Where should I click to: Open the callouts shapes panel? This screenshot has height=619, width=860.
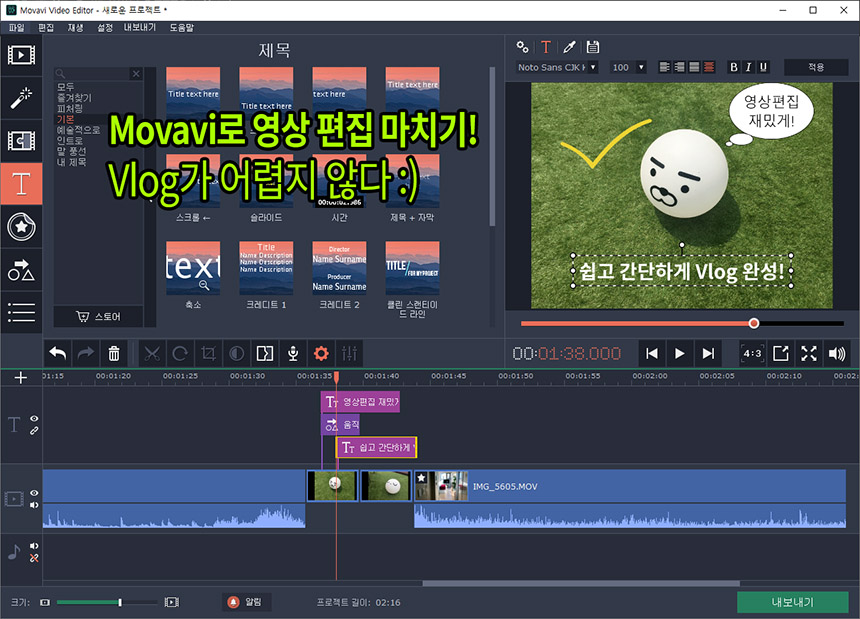pyautogui.click(x=21, y=269)
